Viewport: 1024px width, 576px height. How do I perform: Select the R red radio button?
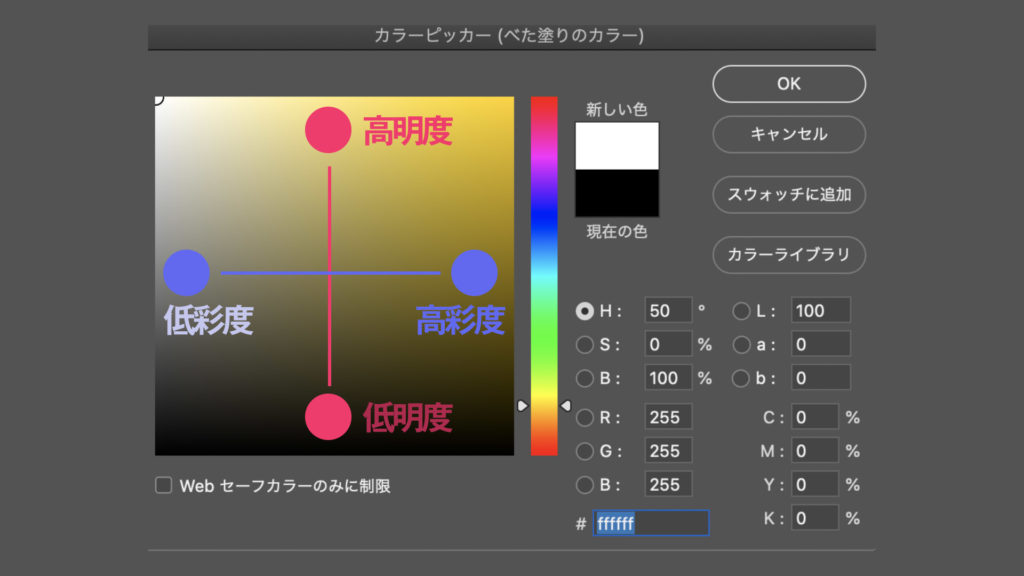pos(584,417)
